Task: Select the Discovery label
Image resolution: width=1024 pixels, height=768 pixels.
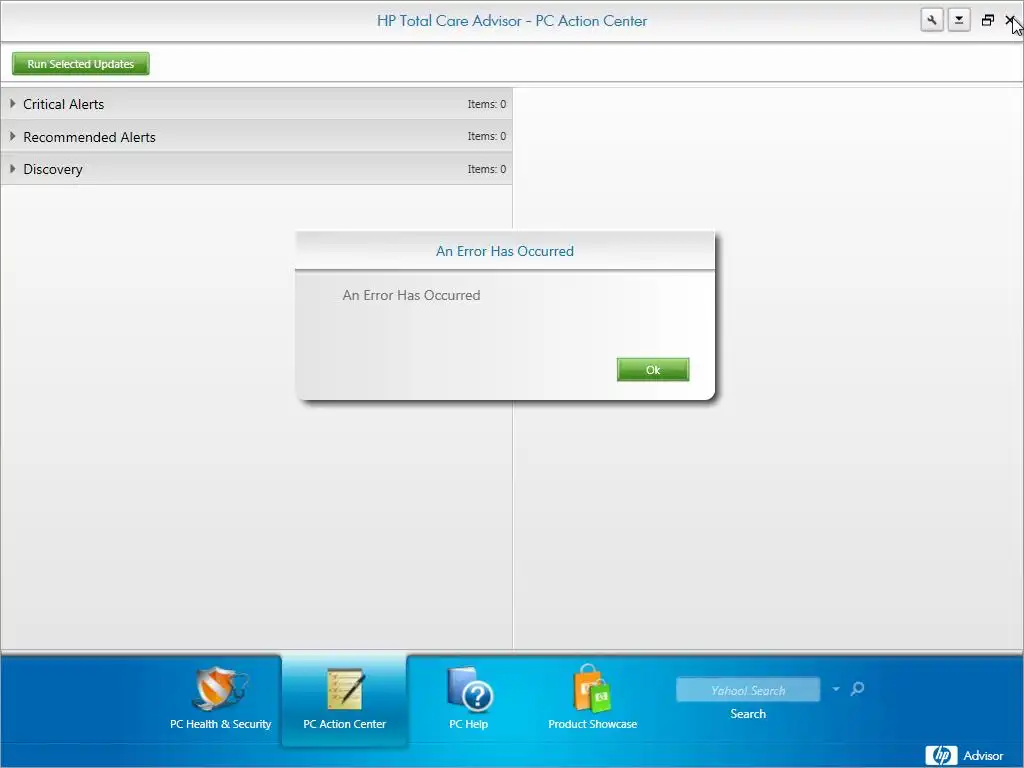Action: click(53, 169)
